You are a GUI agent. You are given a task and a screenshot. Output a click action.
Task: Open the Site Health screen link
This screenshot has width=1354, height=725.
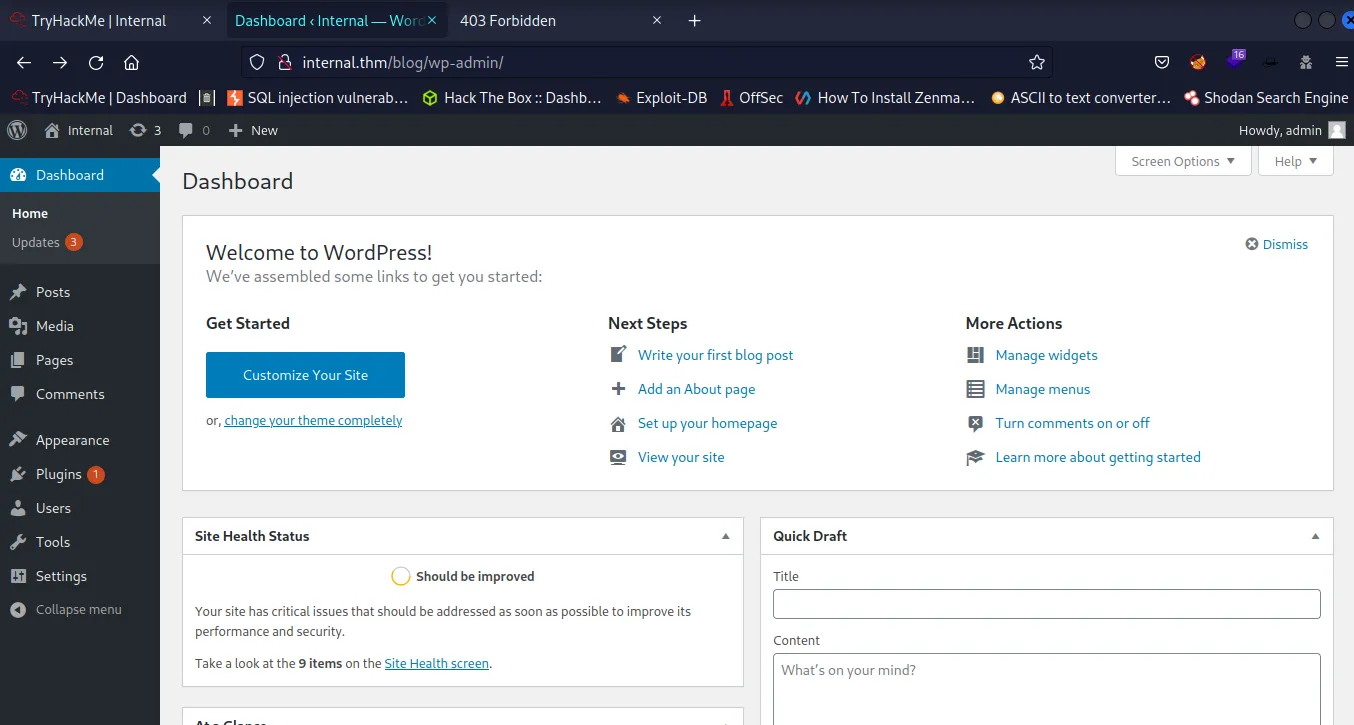coord(436,663)
